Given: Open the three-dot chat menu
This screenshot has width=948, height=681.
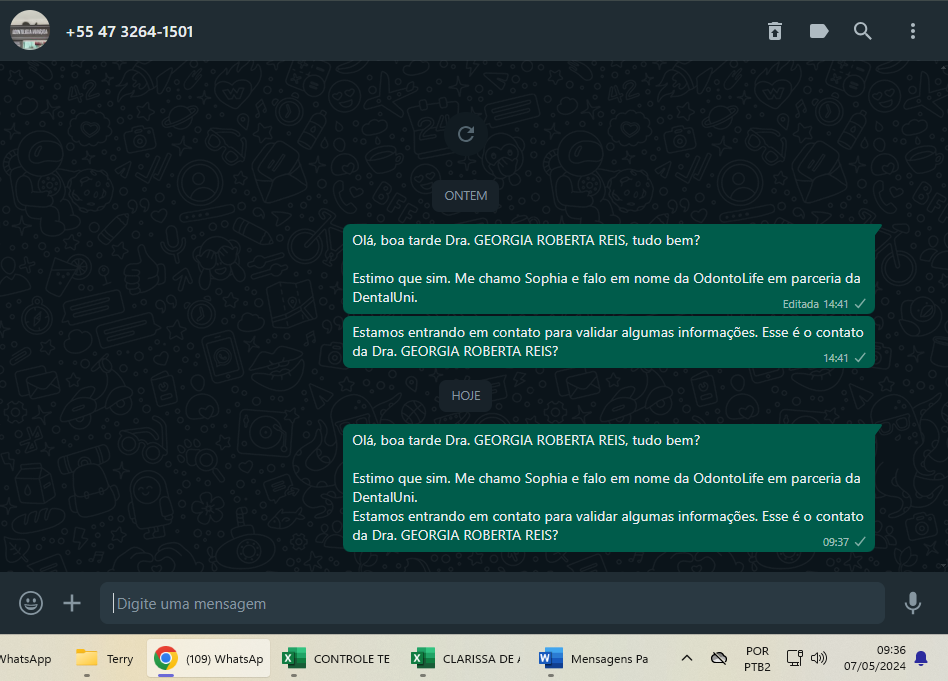Looking at the screenshot, I should pyautogui.click(x=912, y=31).
